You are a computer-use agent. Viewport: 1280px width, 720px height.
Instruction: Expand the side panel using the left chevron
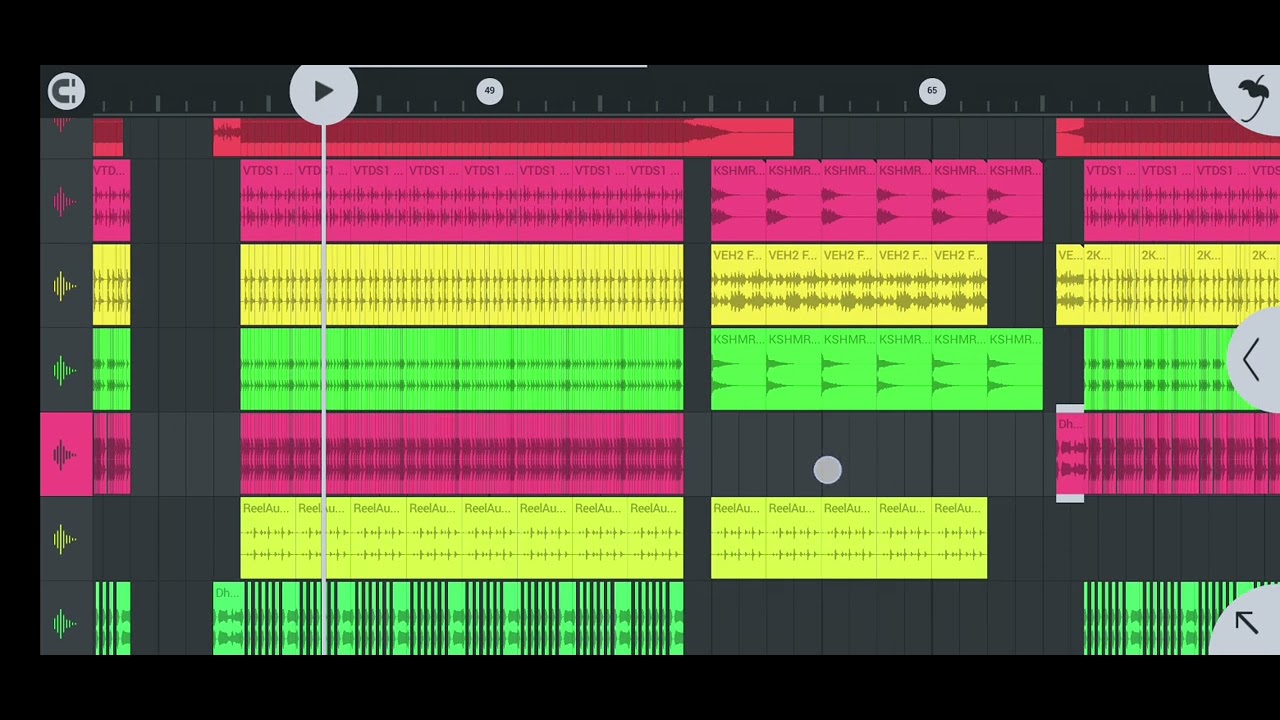tap(1252, 360)
